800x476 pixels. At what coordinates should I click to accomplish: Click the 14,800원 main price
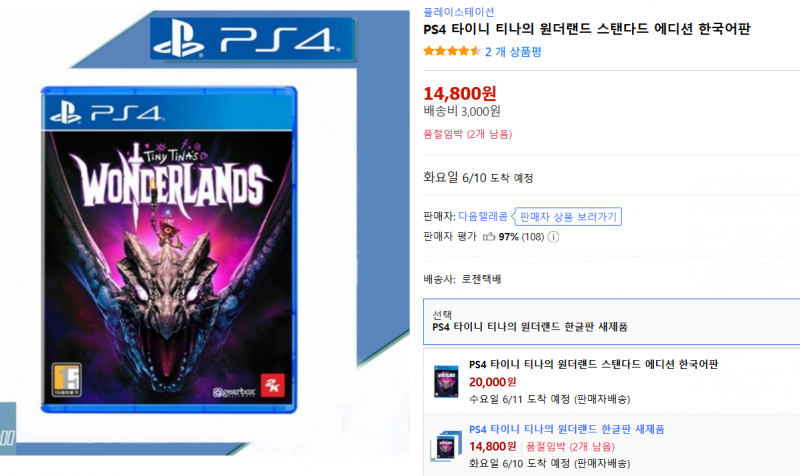pos(460,93)
